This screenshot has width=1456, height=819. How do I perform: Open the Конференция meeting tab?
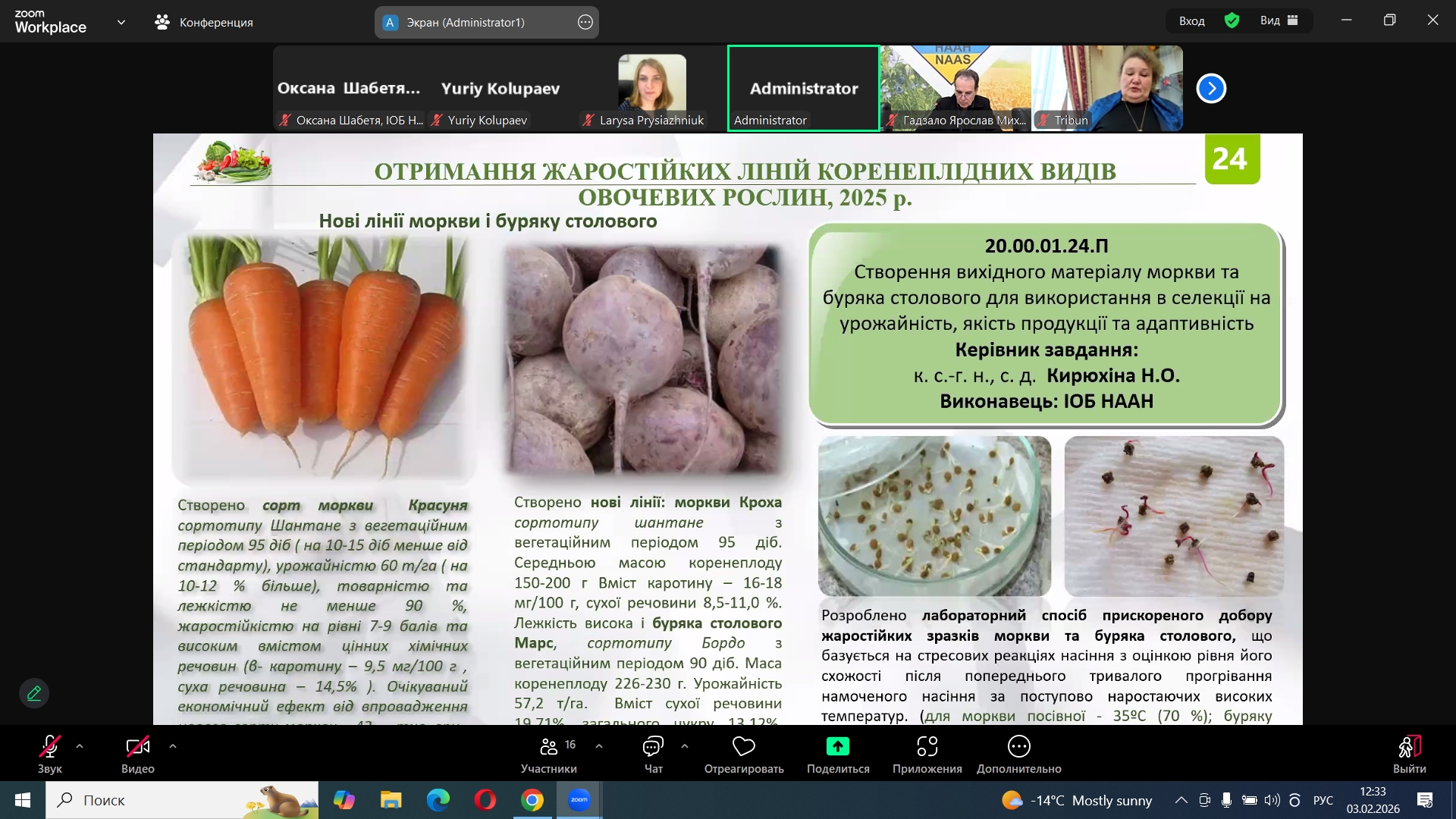204,23
